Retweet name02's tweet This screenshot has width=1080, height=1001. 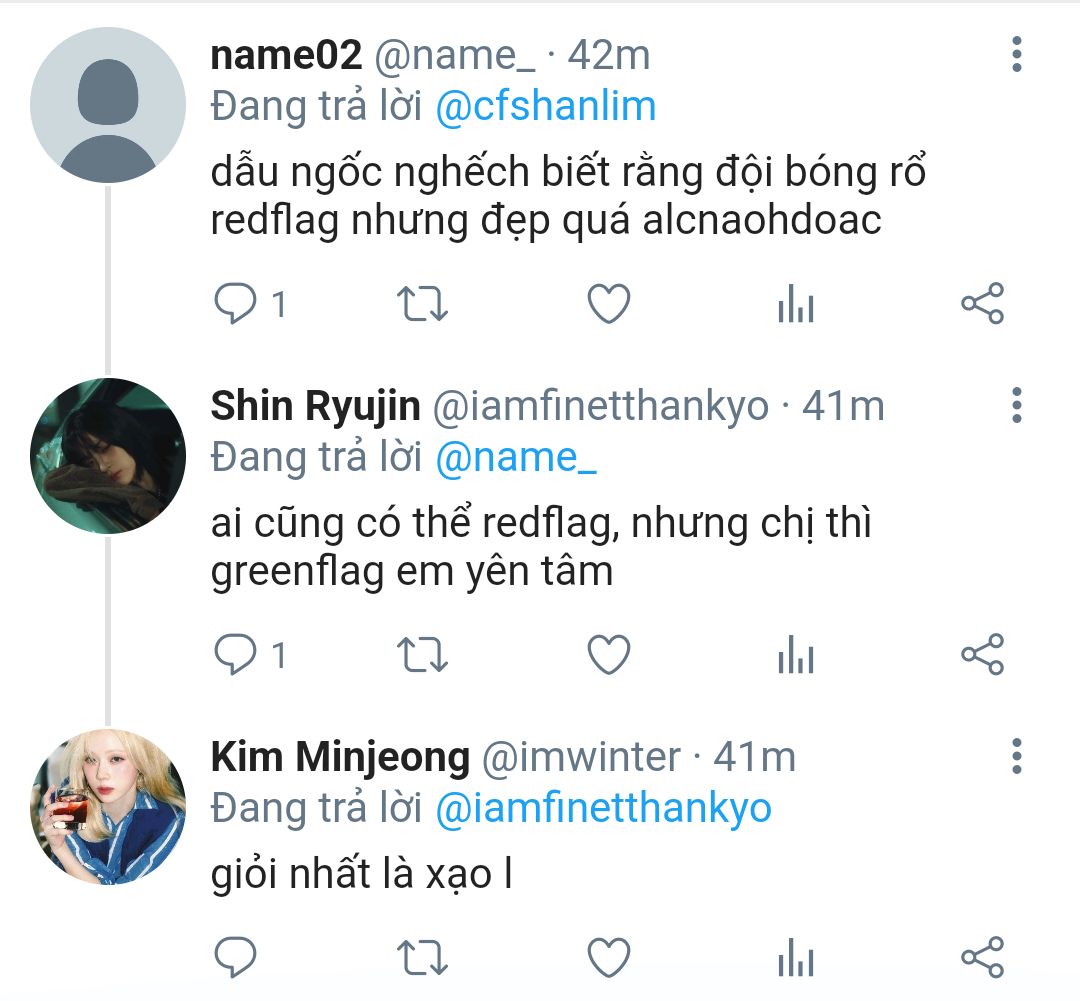tap(422, 305)
